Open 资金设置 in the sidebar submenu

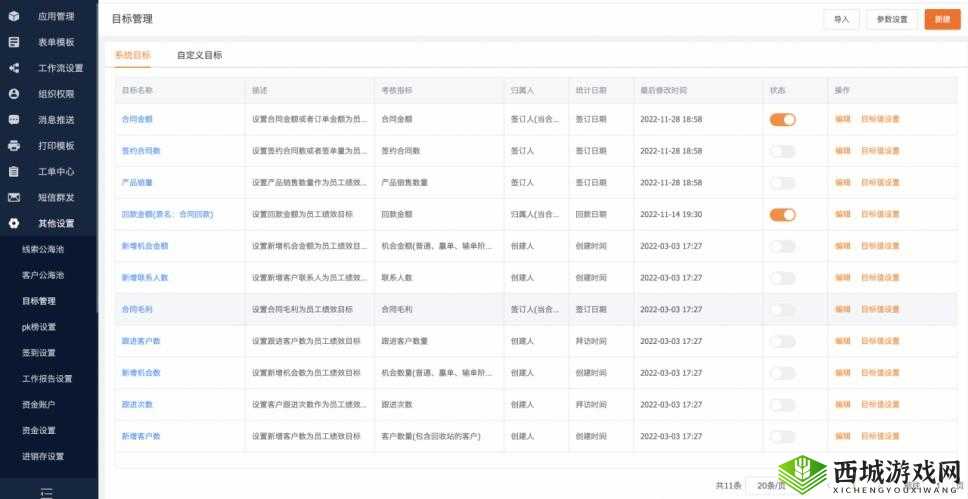(x=39, y=430)
